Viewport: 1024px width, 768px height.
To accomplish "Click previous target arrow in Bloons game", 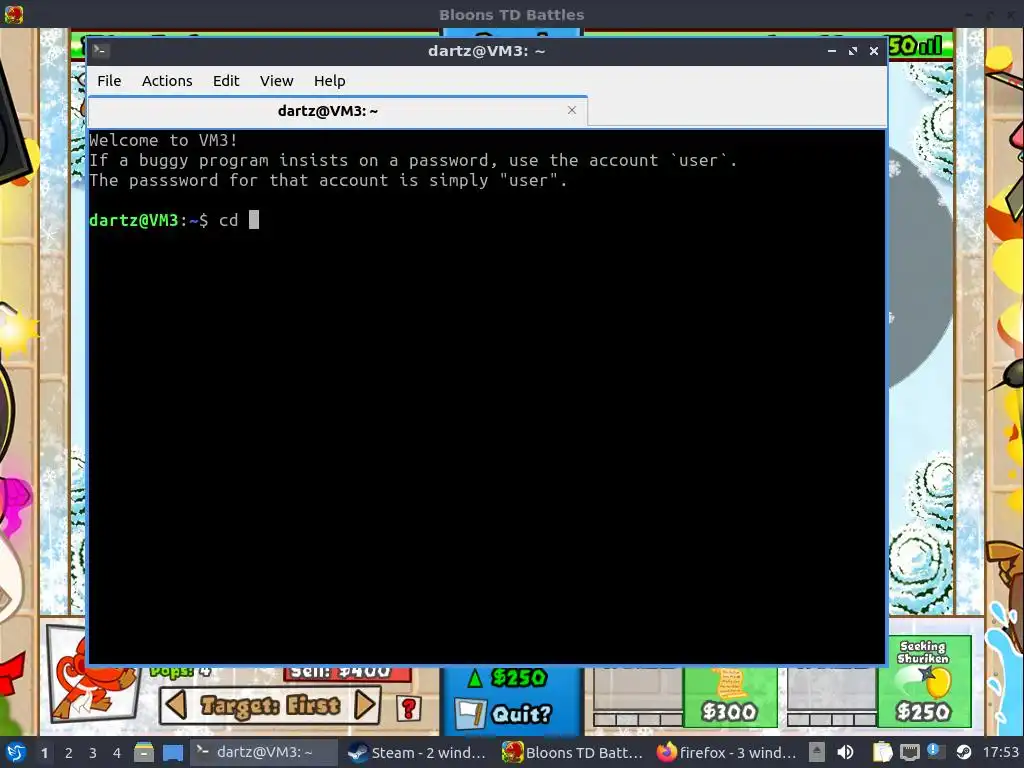I will tap(175, 706).
